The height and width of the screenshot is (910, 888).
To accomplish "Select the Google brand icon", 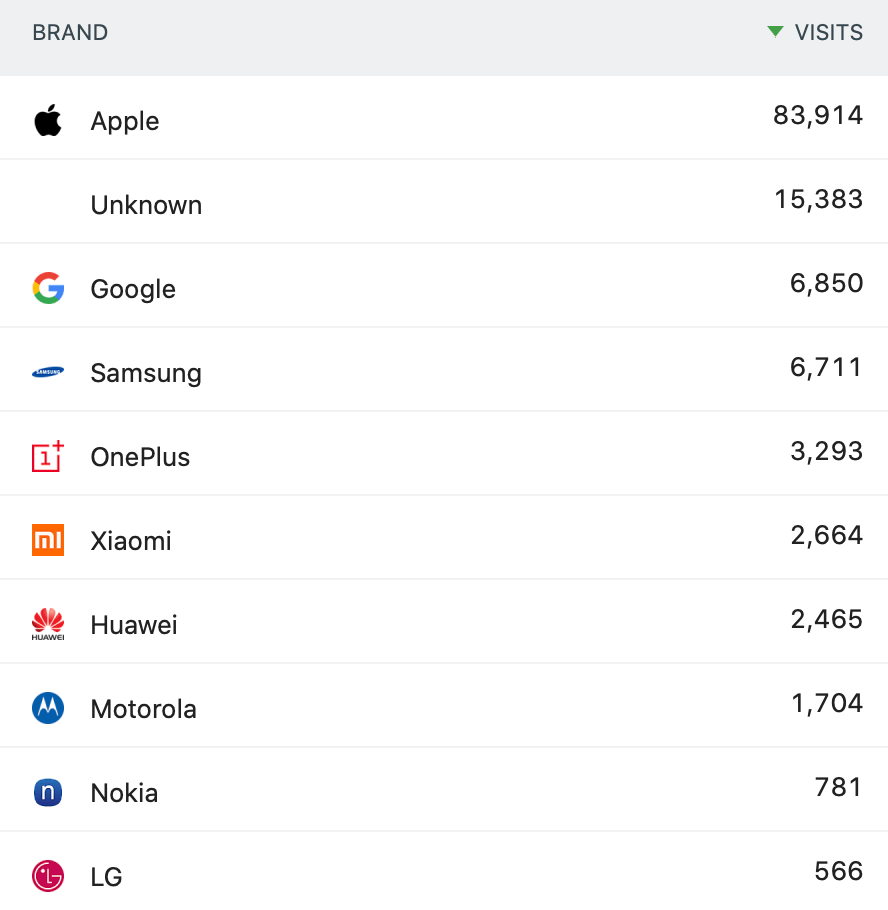I will pos(47,288).
